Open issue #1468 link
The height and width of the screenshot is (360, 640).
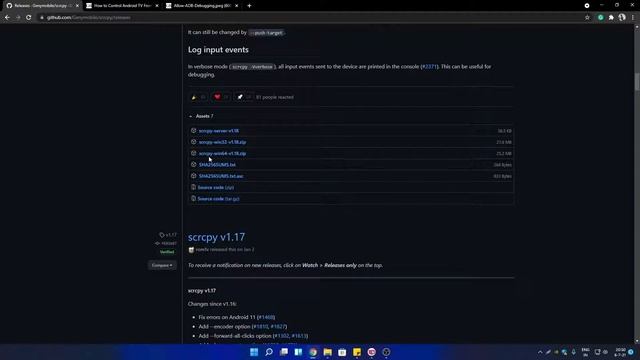click(x=266, y=317)
